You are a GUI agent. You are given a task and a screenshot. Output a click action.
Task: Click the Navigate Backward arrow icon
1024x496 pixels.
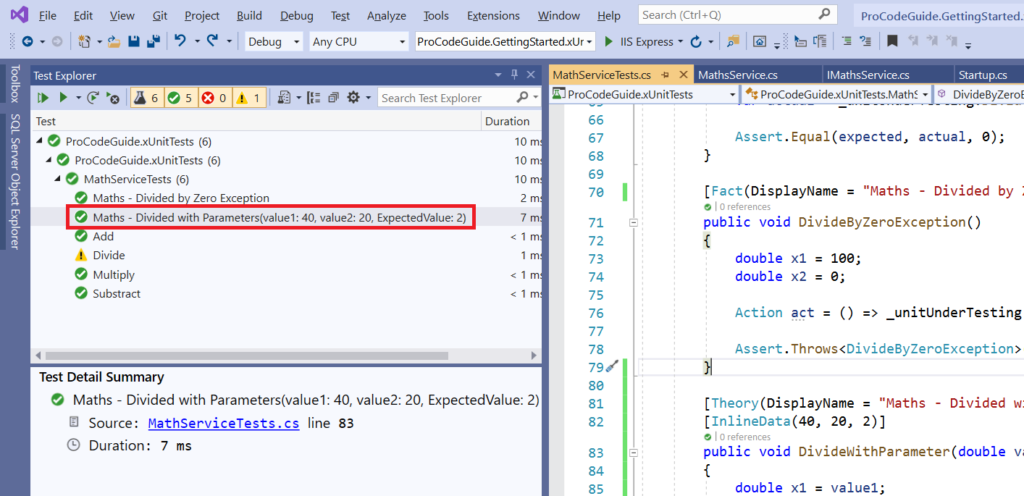pos(27,42)
